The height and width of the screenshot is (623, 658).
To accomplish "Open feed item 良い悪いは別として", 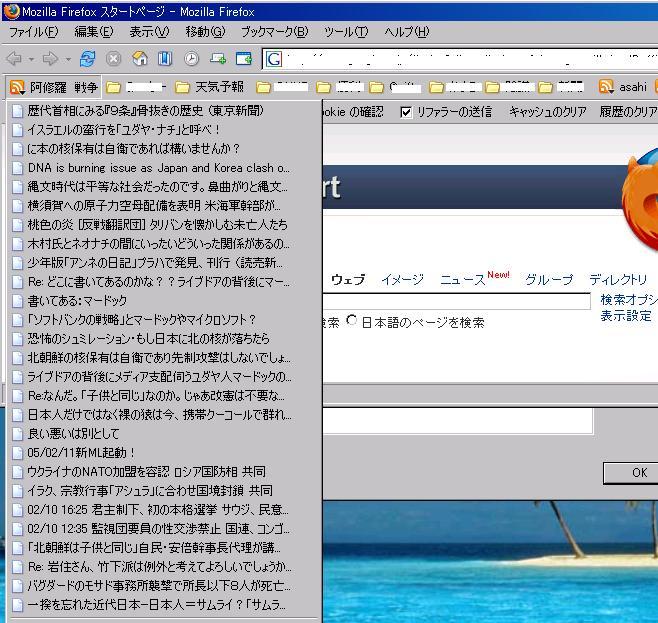I will click(x=164, y=434).
